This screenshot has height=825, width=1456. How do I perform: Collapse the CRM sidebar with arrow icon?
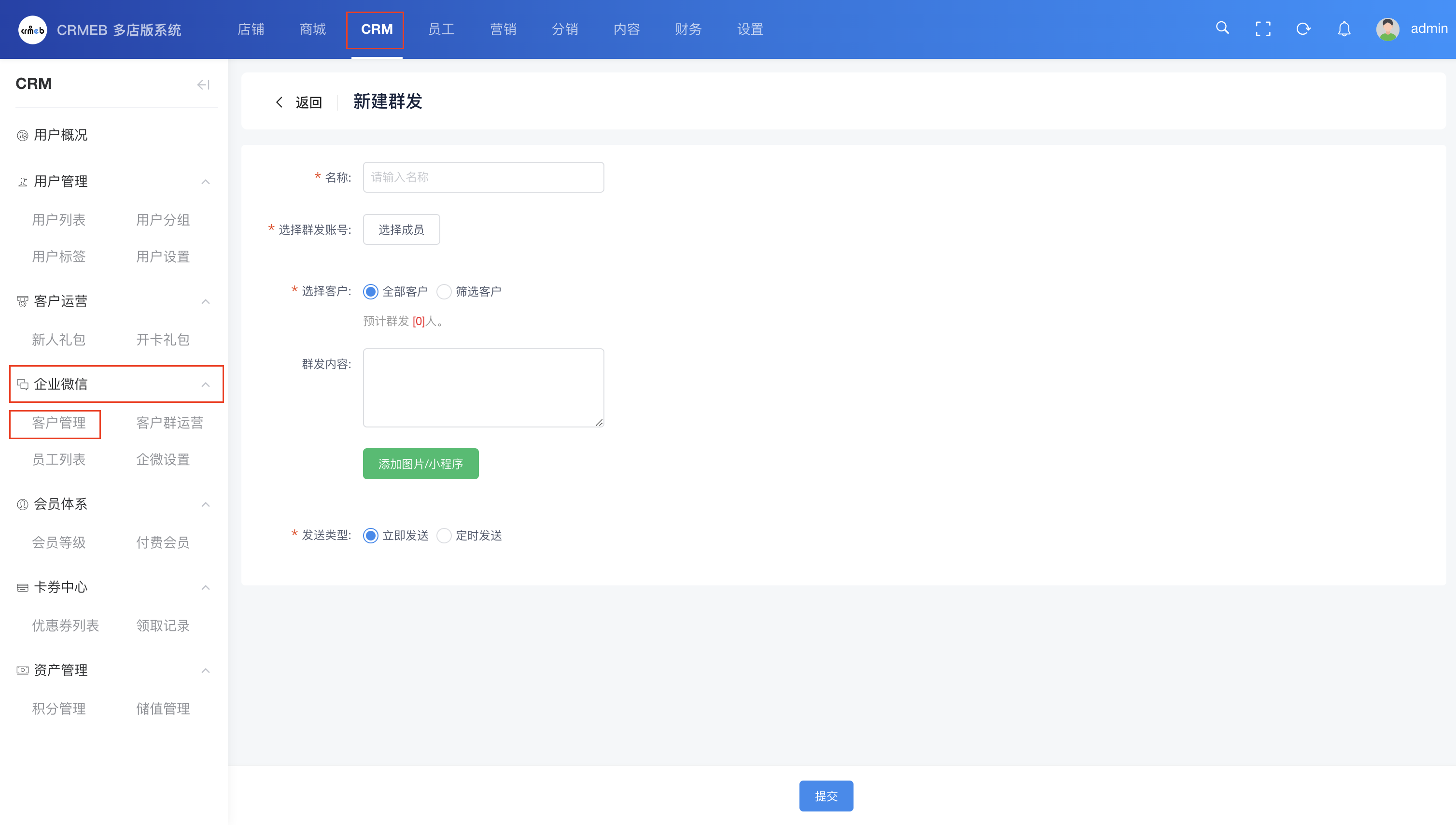click(x=203, y=85)
